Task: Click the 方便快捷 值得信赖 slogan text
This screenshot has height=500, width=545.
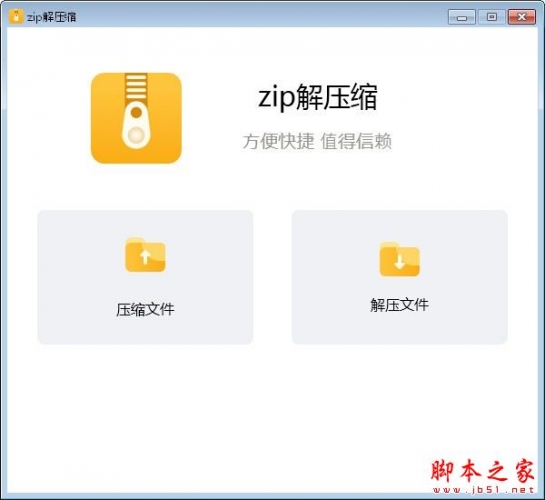Action: (x=317, y=141)
